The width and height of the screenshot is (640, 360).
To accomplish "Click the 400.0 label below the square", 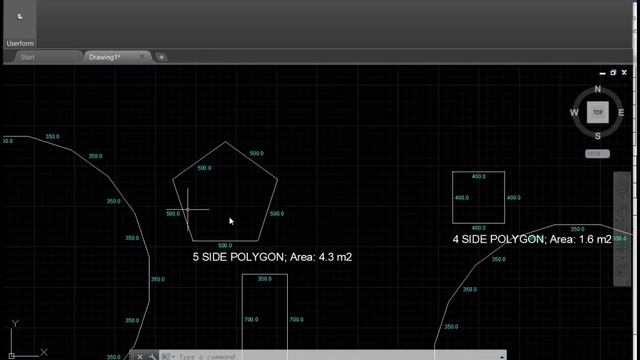I will 478,228.
